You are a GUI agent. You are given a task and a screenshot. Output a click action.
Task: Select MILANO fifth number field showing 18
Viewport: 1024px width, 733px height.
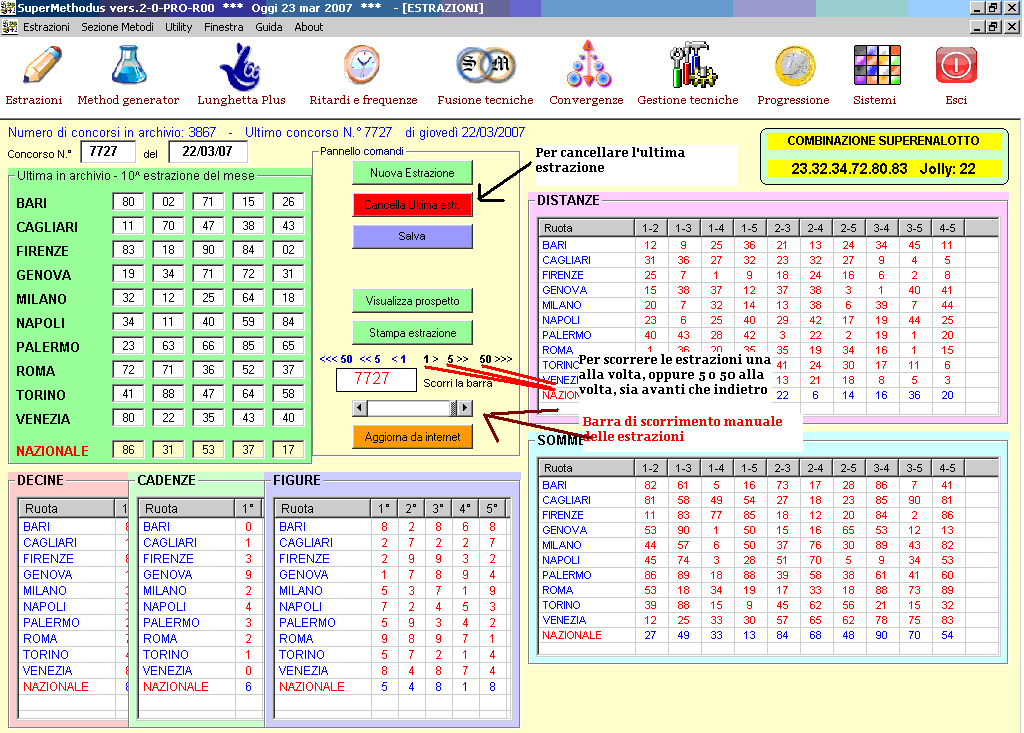tap(288, 298)
